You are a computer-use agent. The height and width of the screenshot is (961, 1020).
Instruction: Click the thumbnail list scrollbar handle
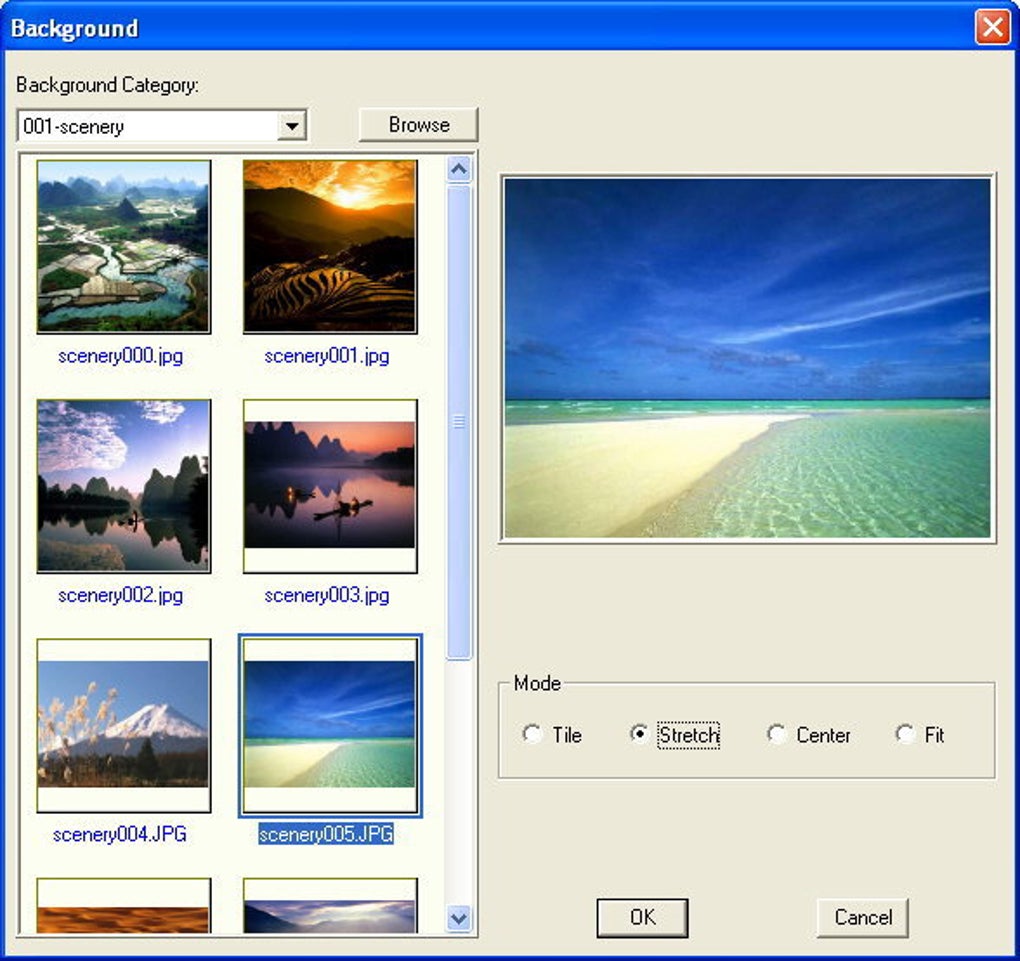point(459,422)
